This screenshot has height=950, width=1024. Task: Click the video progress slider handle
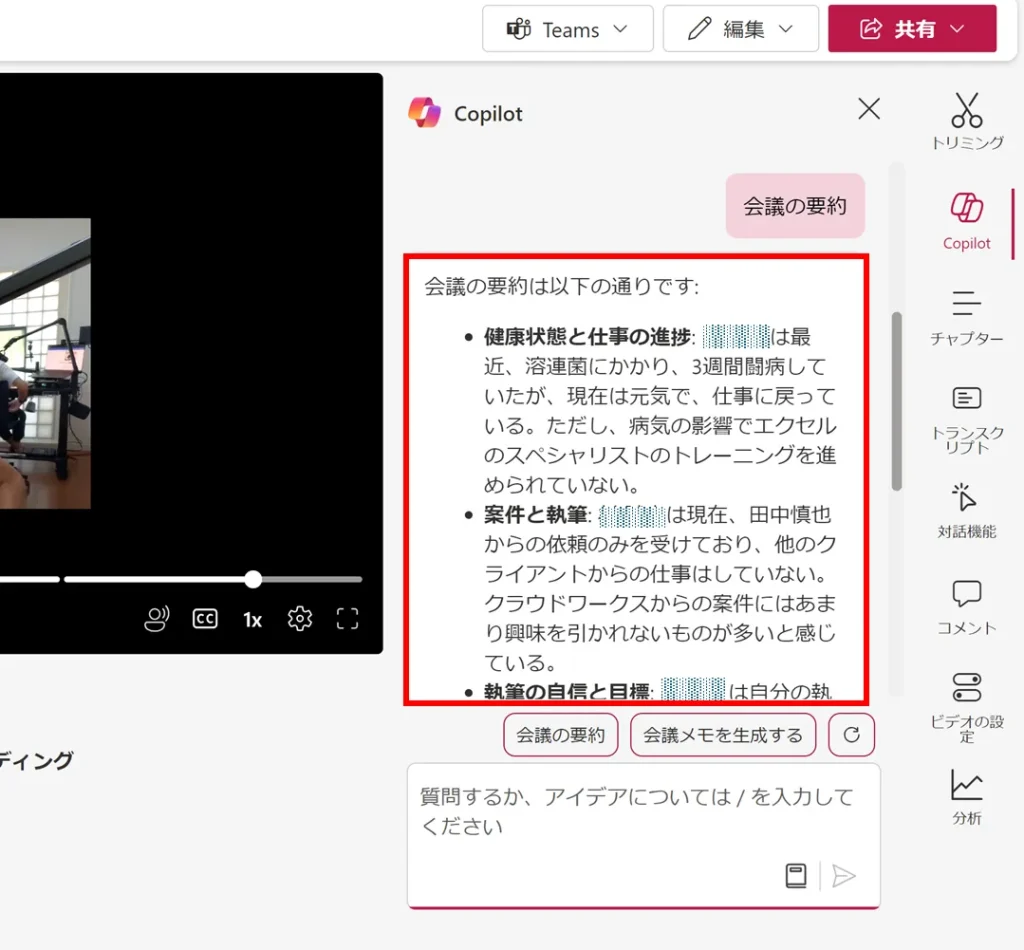253,579
